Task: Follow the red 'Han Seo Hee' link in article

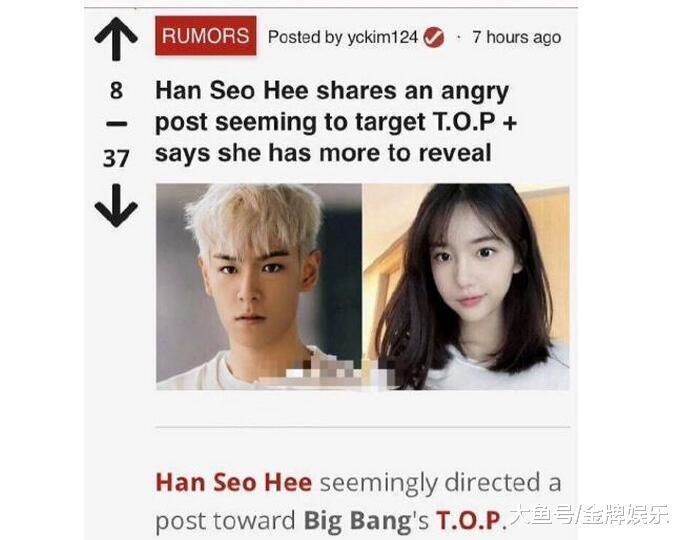Action: coord(234,483)
